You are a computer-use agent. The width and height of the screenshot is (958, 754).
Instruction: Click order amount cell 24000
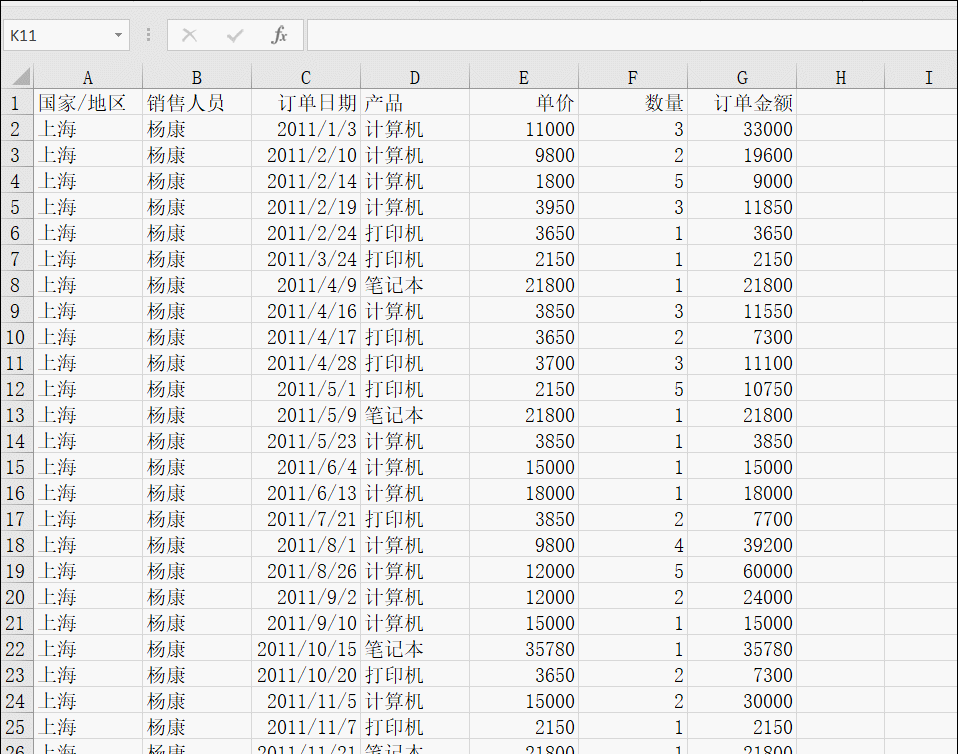coord(742,597)
